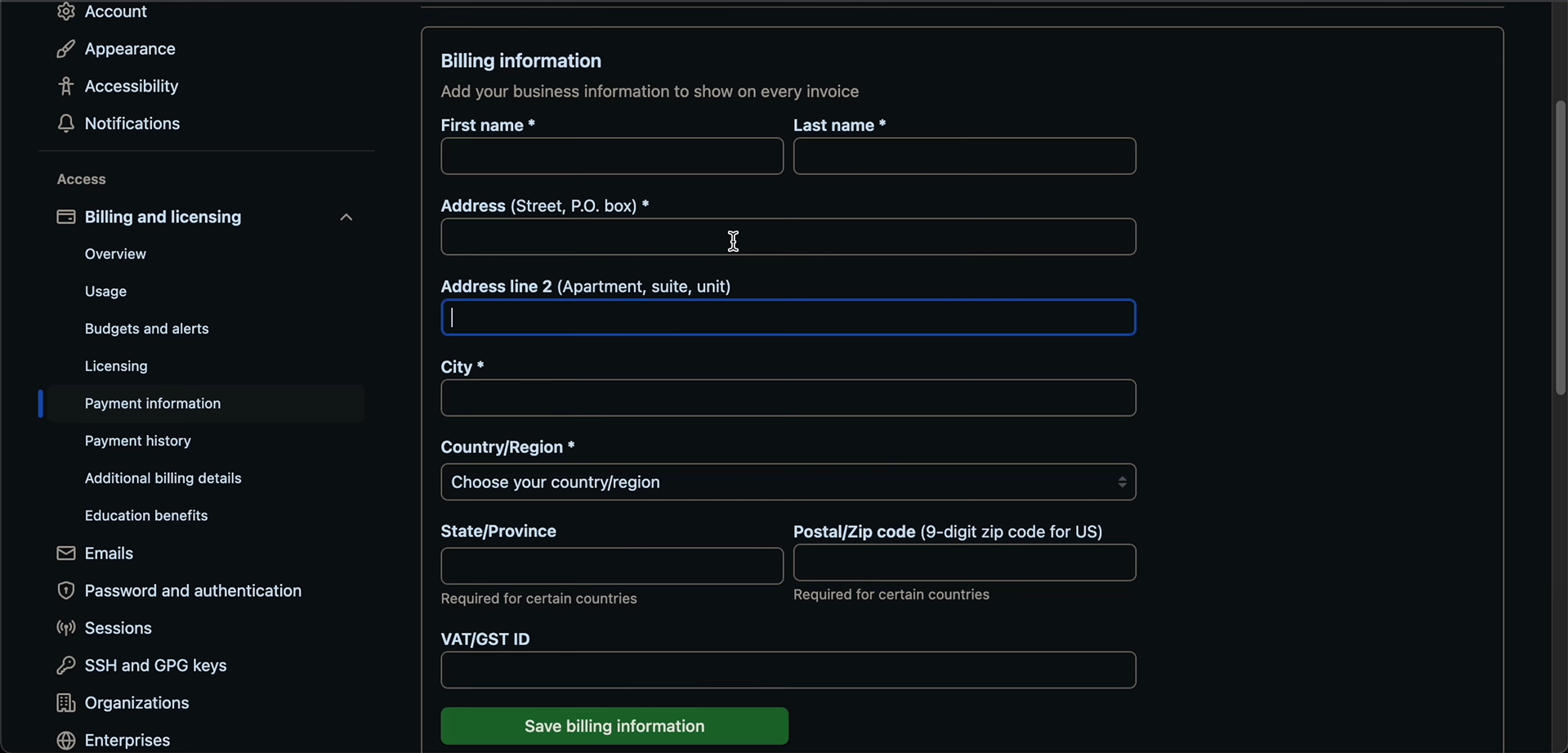Click the City input field
Screen dimensions: 1568x753
[x=788, y=398]
